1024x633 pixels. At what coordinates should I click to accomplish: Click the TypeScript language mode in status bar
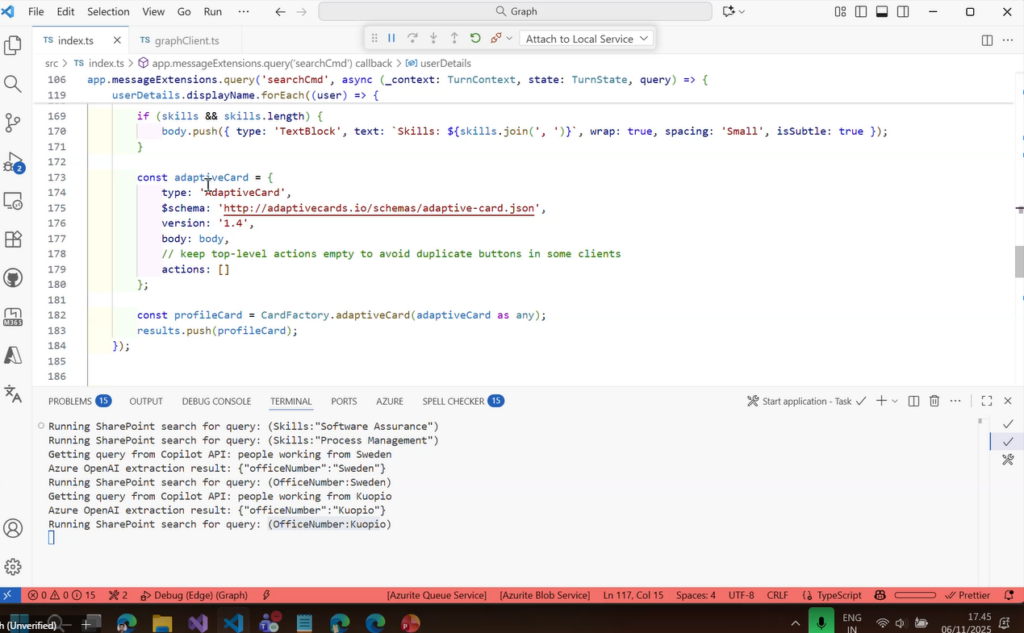pos(839,595)
